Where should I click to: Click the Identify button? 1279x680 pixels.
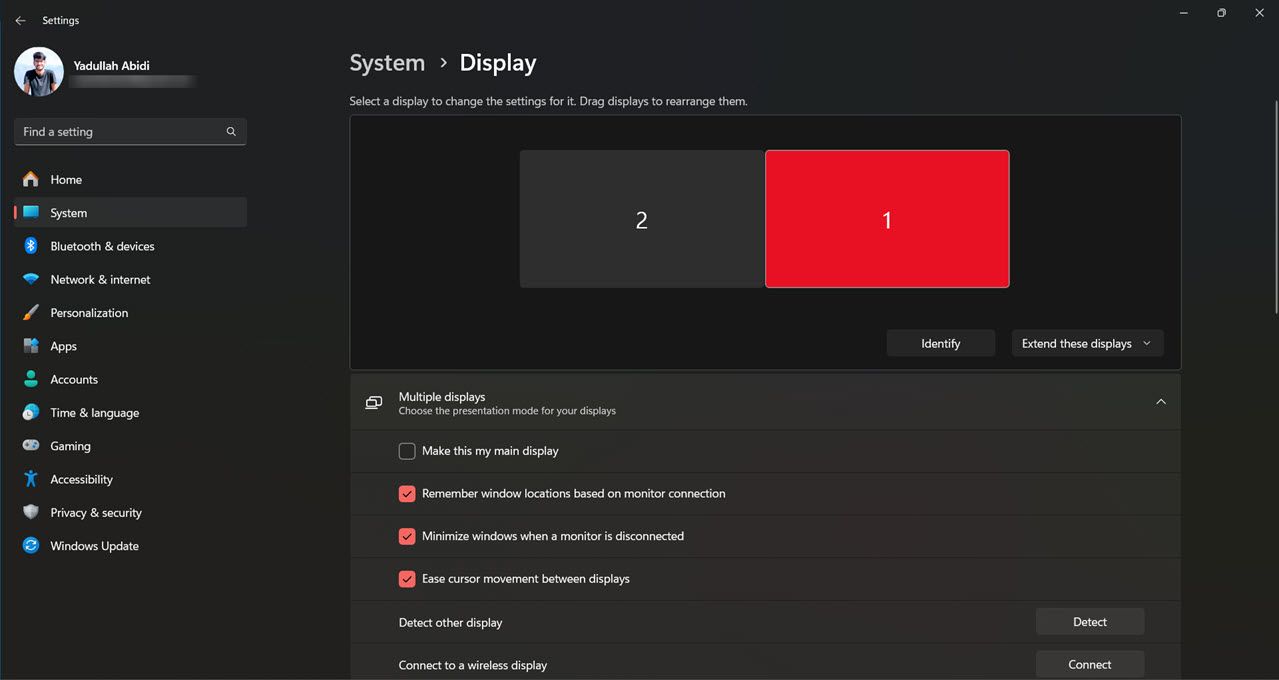pyautogui.click(x=940, y=343)
